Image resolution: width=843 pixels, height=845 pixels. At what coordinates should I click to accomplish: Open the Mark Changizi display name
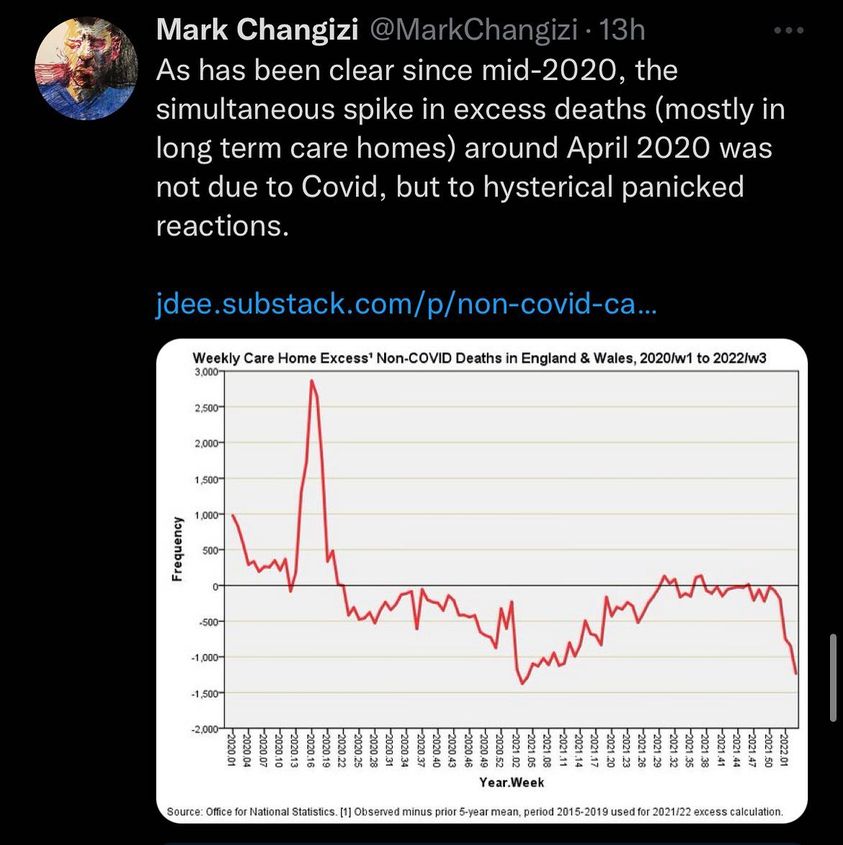click(258, 32)
